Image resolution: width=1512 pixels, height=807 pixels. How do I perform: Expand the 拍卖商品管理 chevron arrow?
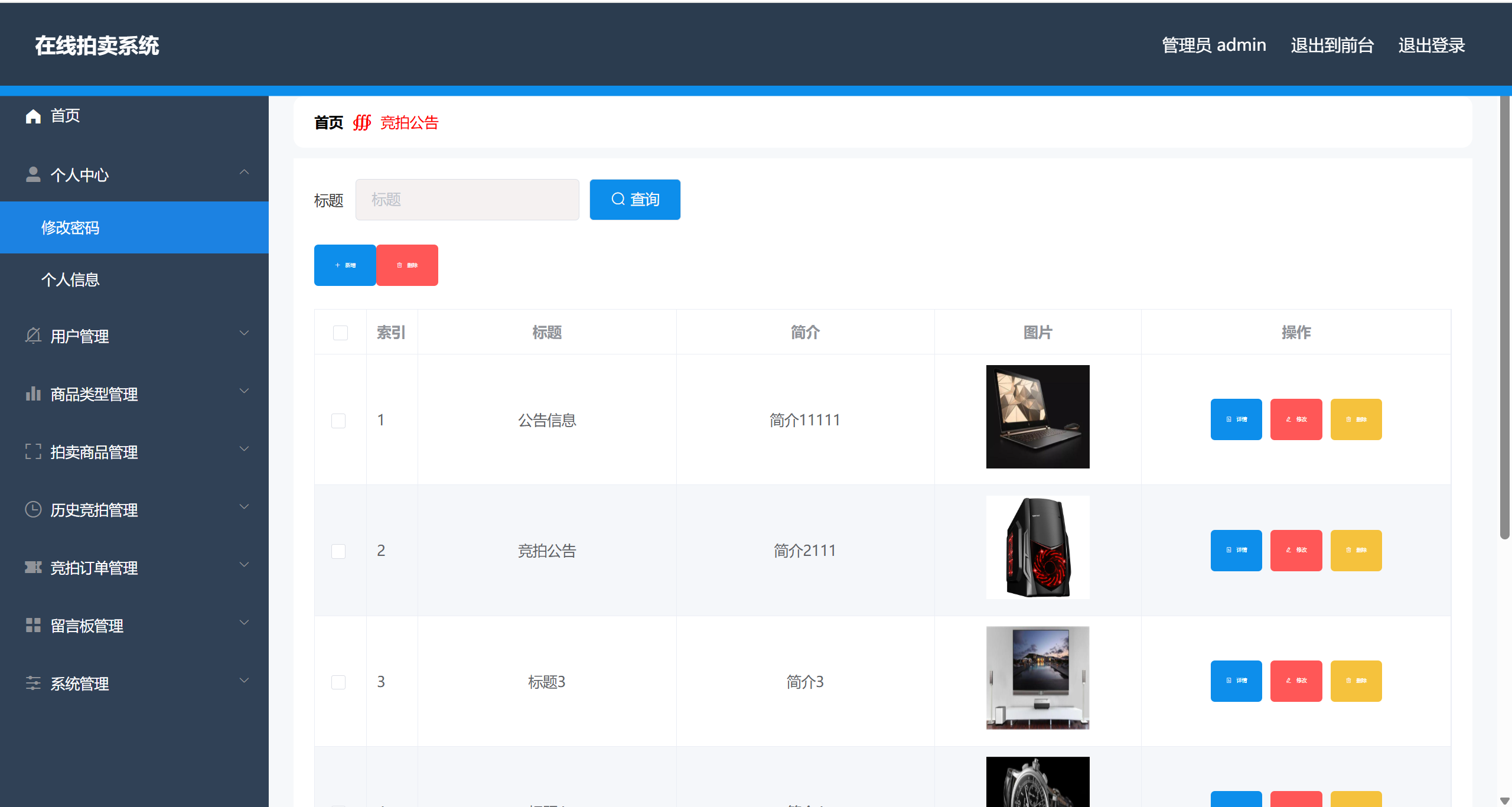click(x=244, y=449)
